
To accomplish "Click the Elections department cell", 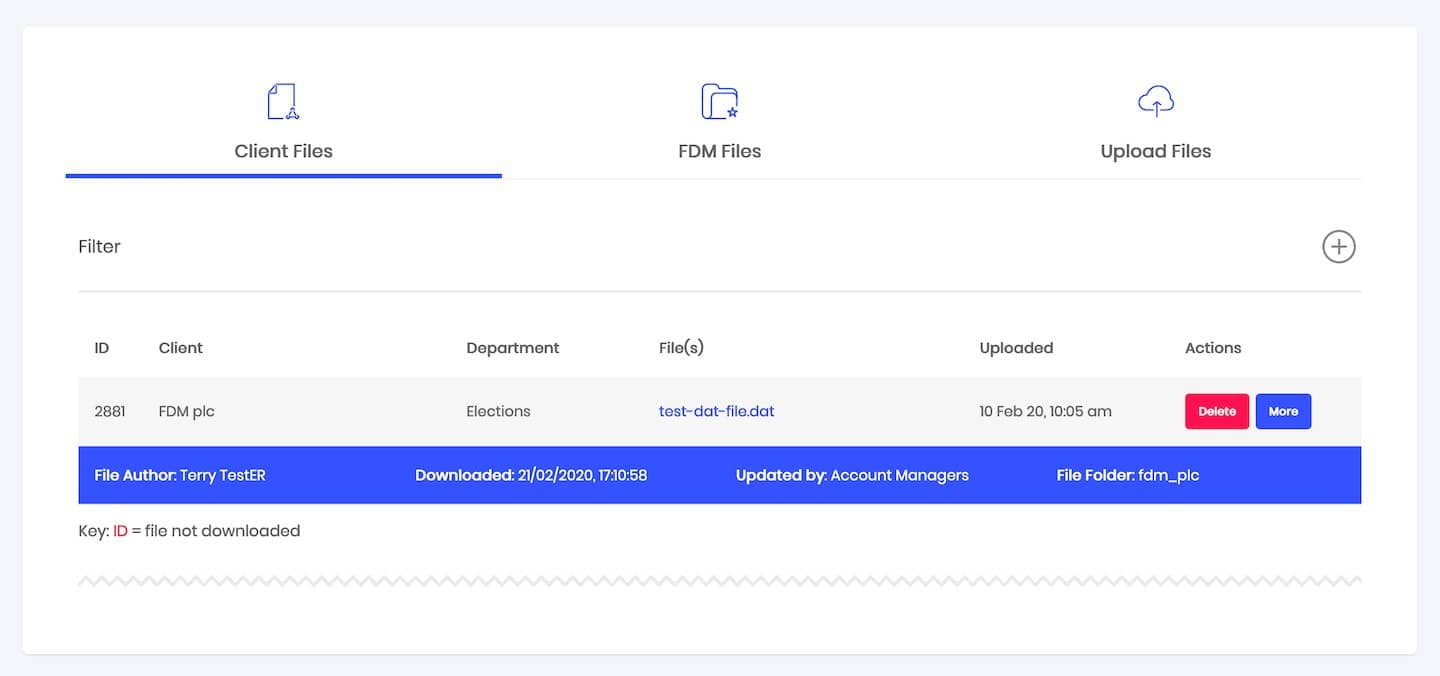I will tap(498, 411).
